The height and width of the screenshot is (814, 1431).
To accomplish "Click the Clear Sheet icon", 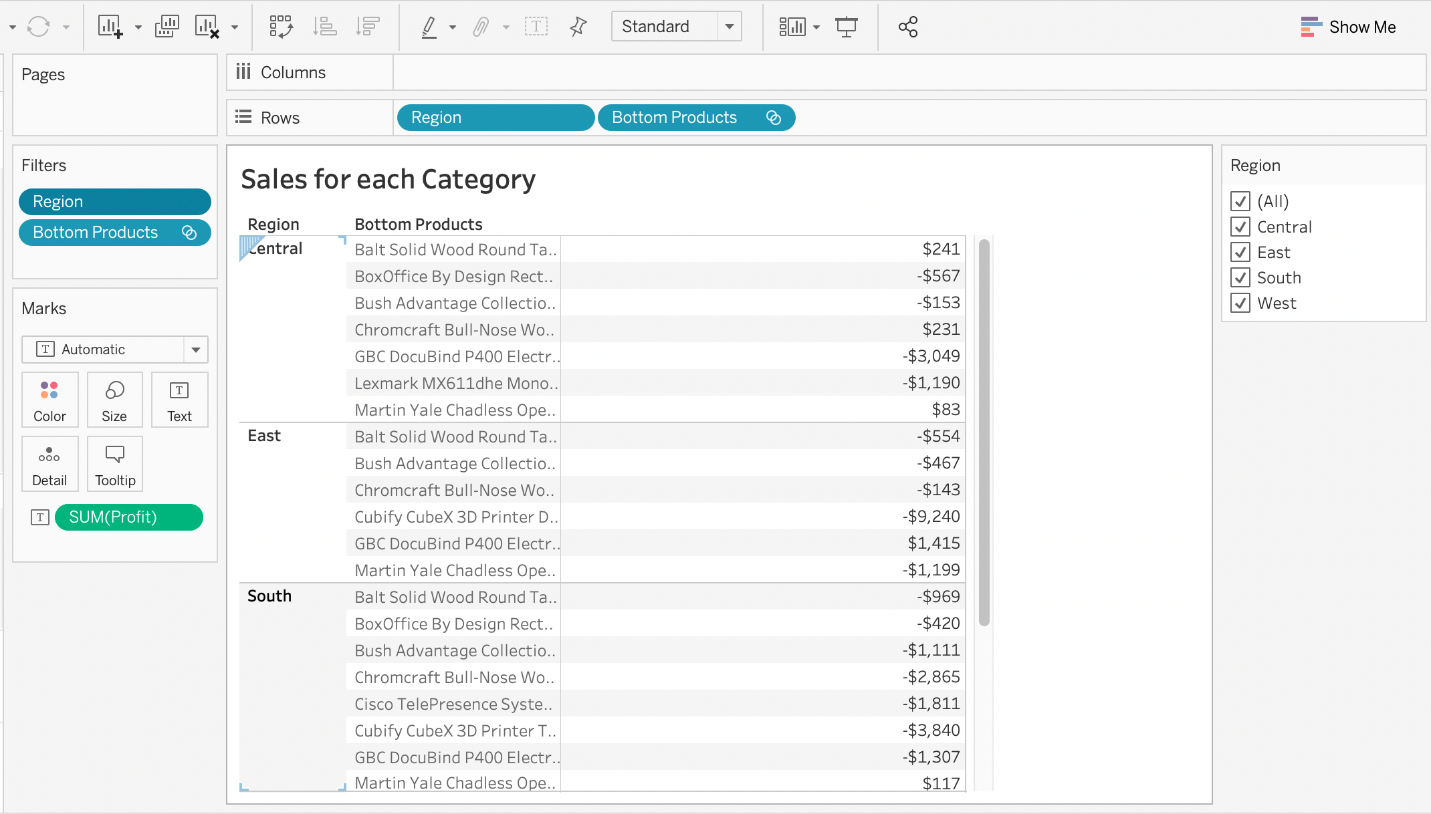I will pos(207,27).
